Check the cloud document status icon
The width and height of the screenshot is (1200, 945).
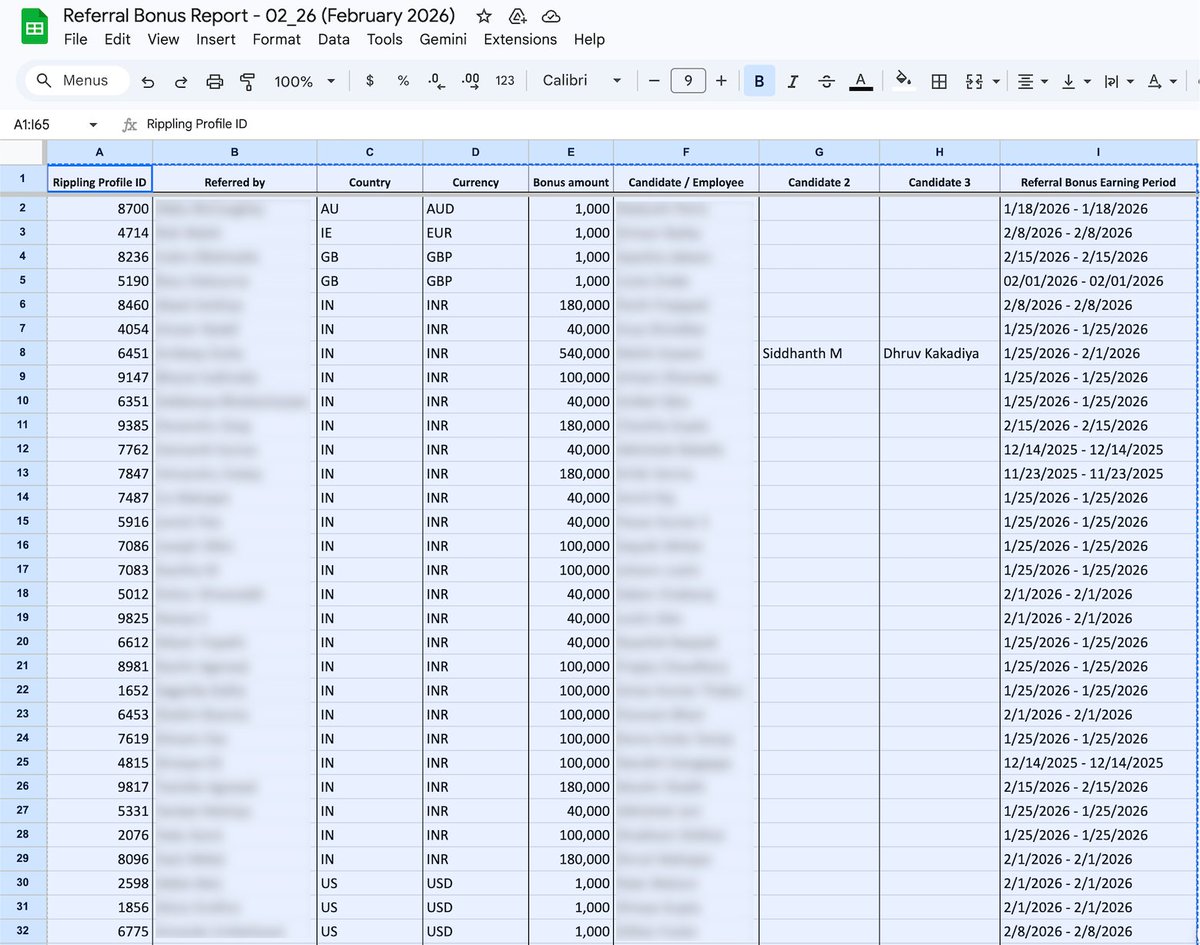(550, 16)
